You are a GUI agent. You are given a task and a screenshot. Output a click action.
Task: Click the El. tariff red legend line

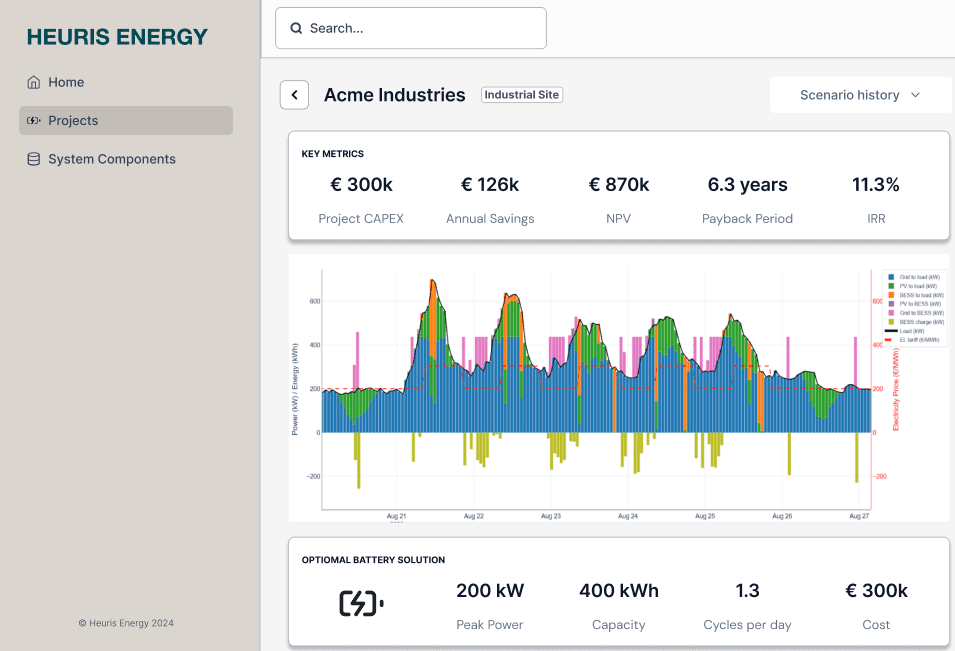[x=889, y=340]
